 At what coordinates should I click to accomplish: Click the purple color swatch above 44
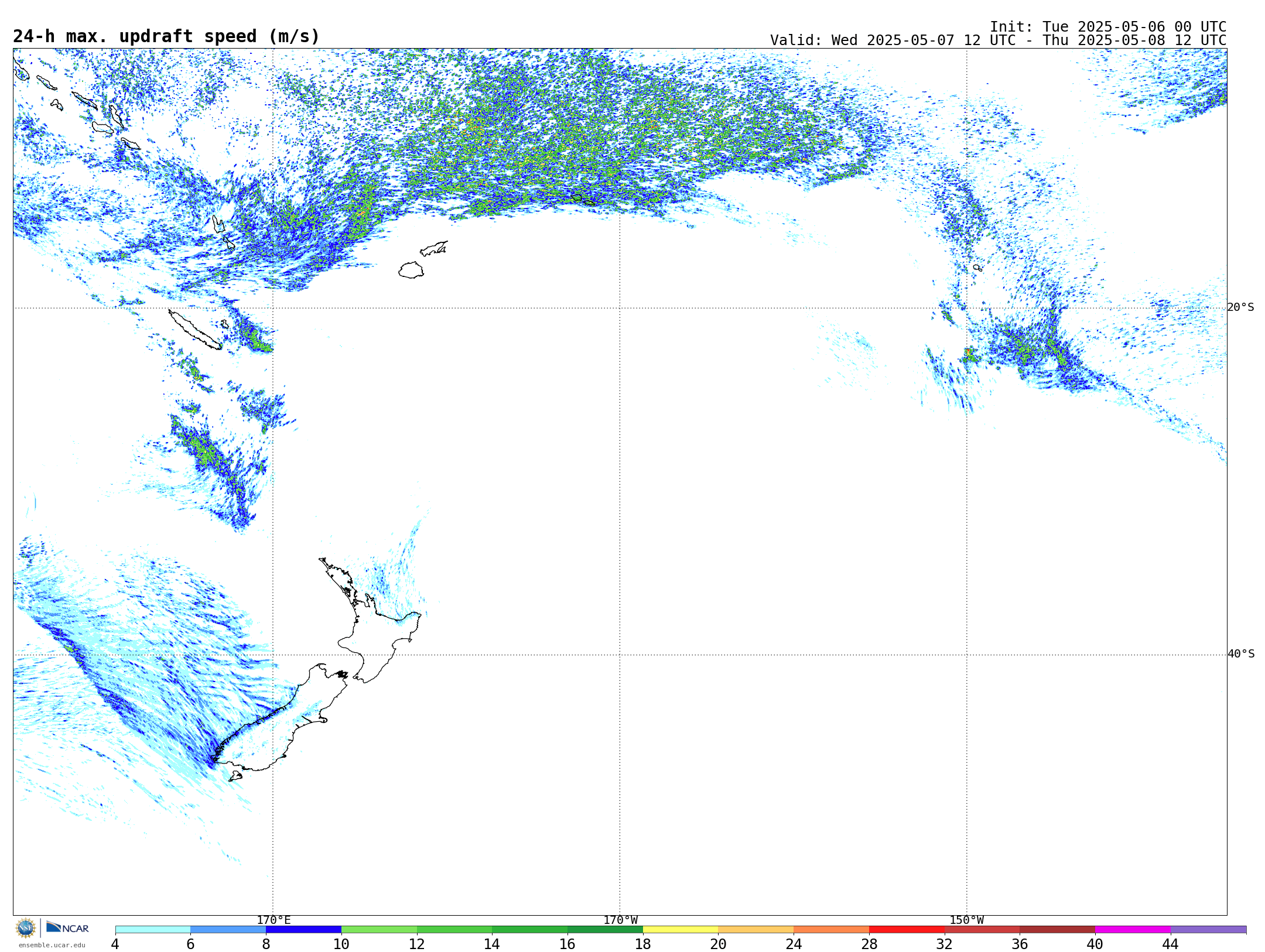1208,930
